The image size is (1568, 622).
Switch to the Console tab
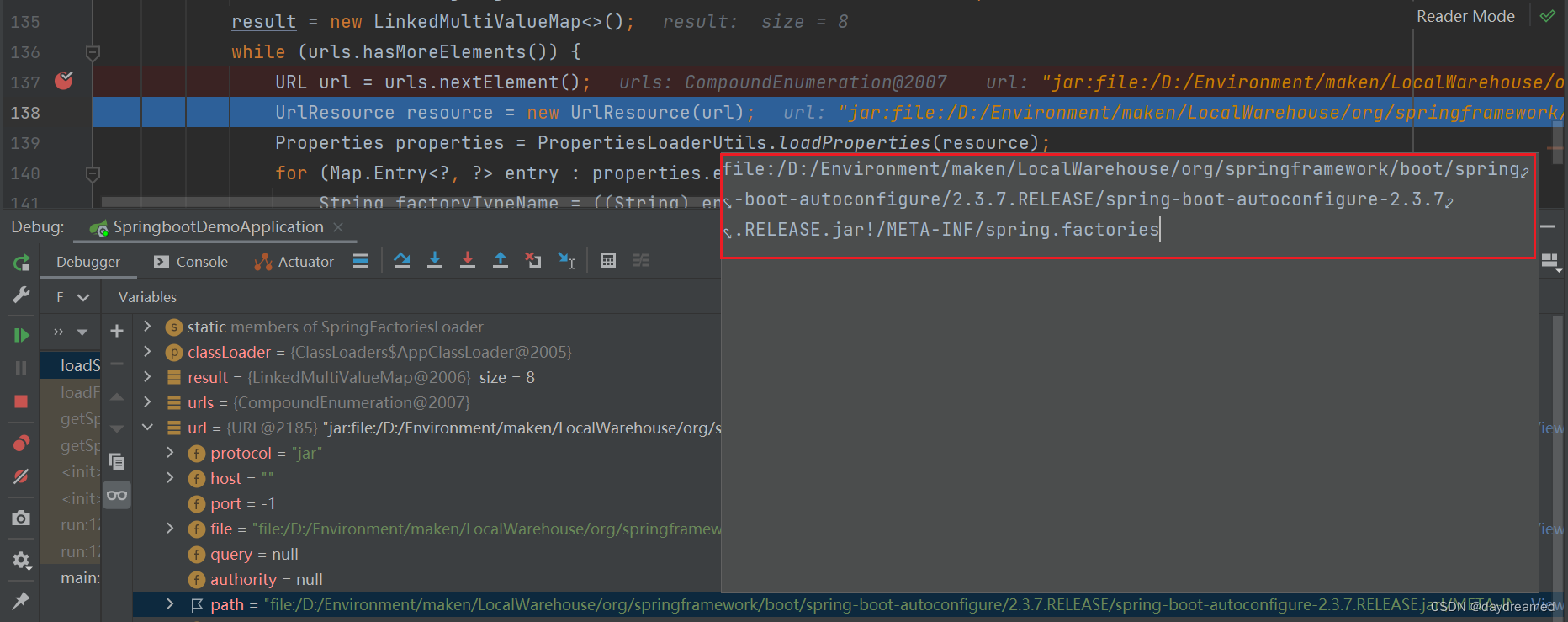click(191, 262)
